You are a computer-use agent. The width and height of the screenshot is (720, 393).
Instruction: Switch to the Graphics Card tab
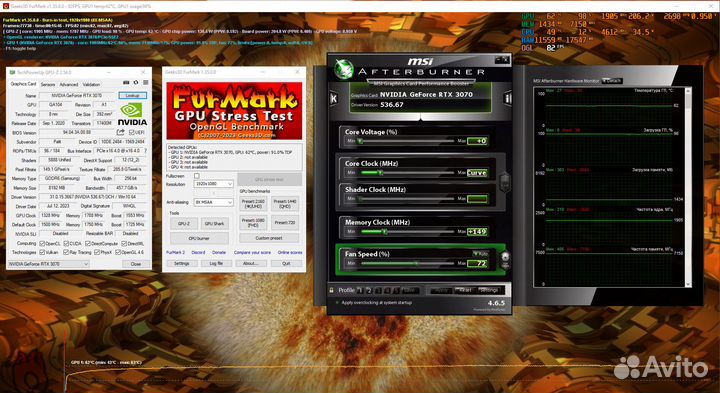pos(23,84)
